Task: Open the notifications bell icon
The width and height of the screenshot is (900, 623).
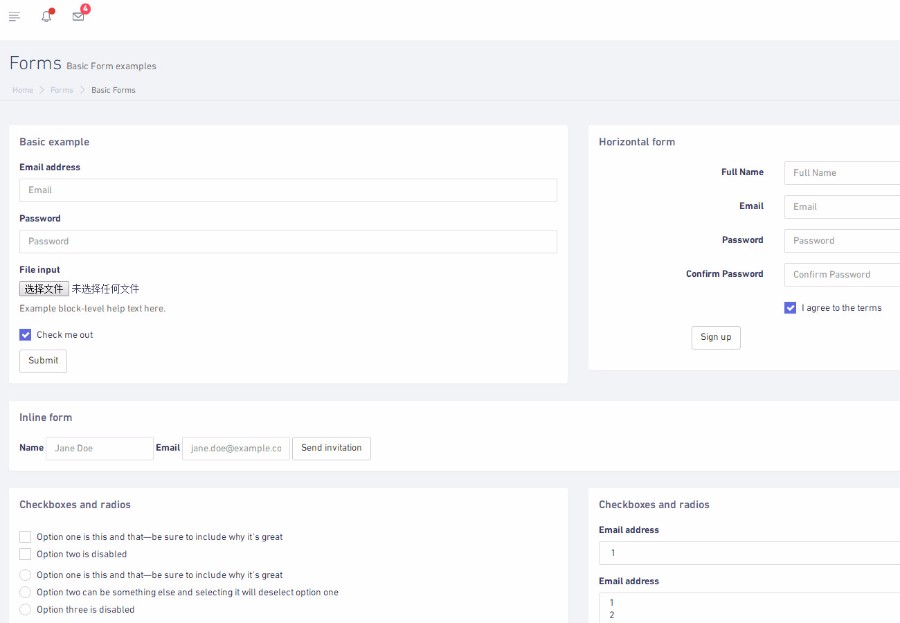Action: [x=46, y=16]
